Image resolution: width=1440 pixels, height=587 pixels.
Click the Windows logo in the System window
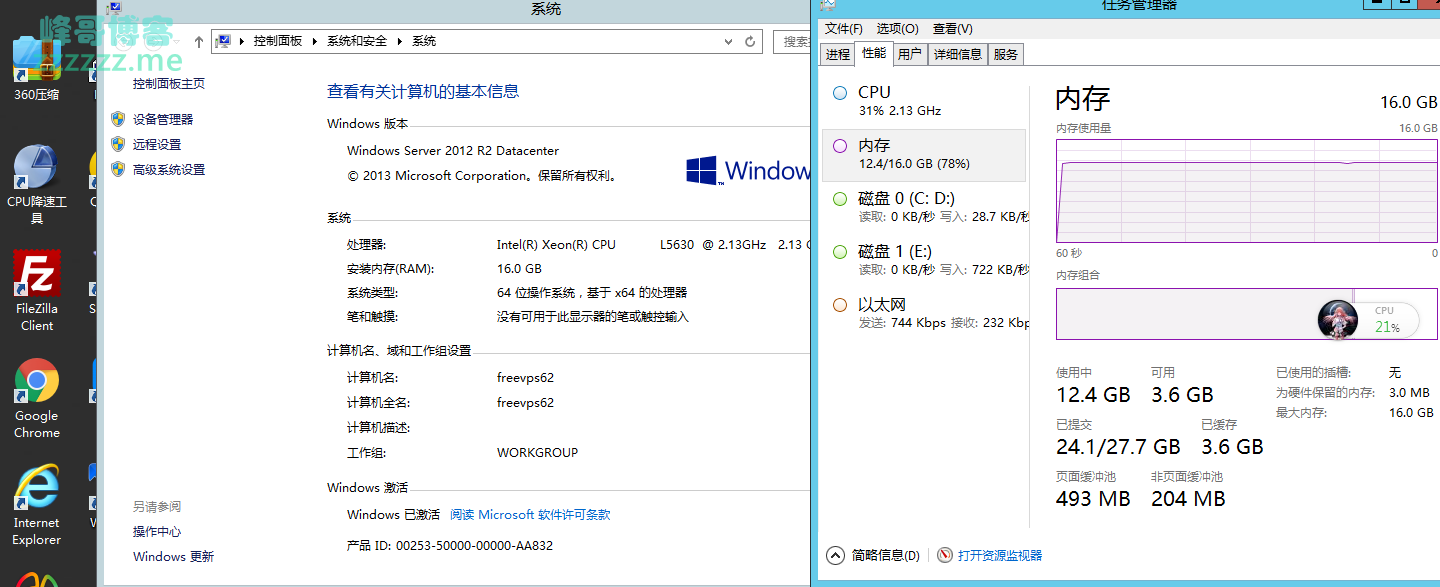703,170
